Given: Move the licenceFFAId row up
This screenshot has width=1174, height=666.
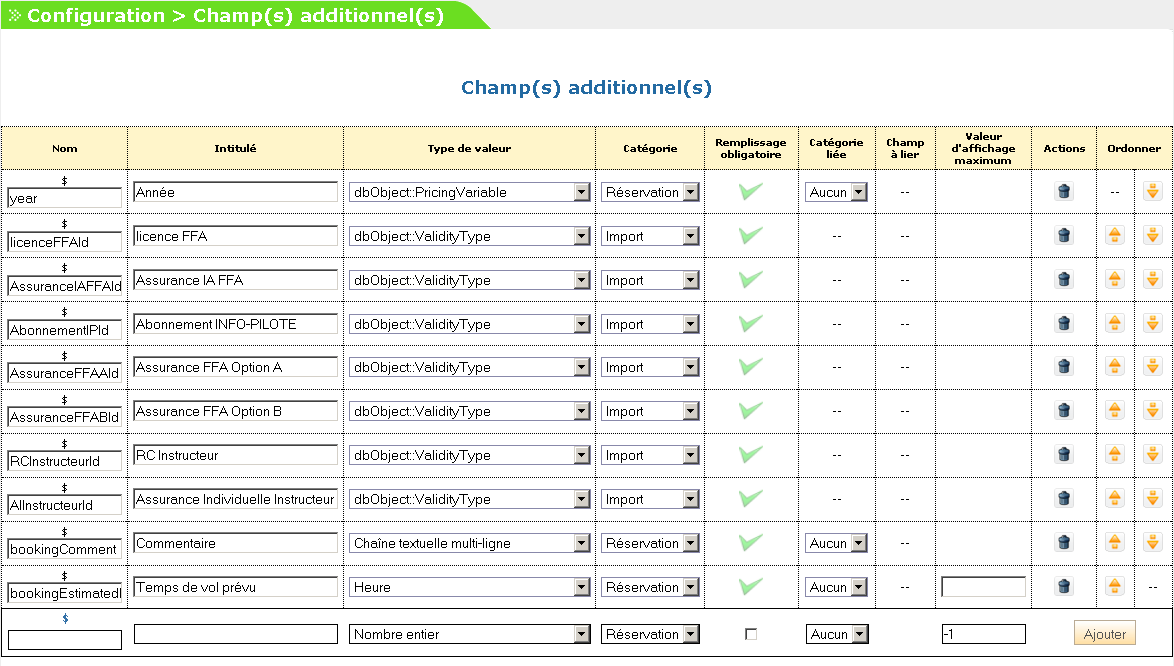Looking at the screenshot, I should point(1115,236).
